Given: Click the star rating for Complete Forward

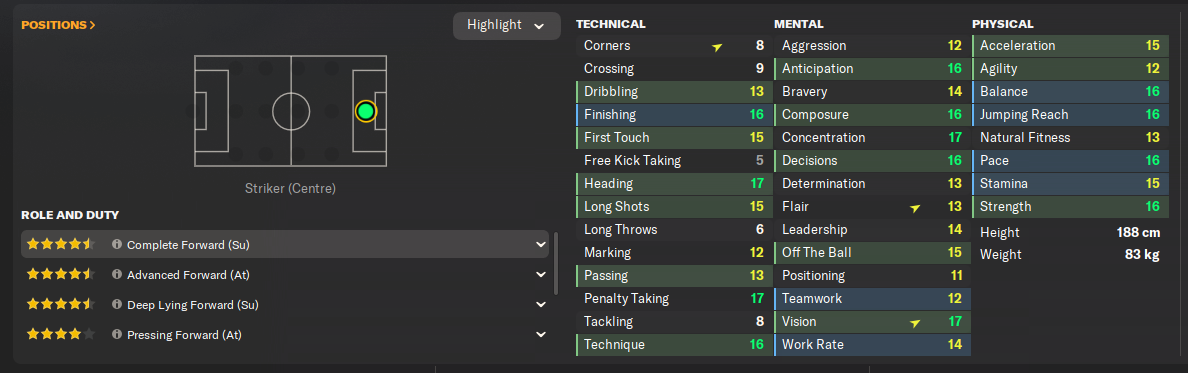Looking at the screenshot, I should tap(61, 244).
